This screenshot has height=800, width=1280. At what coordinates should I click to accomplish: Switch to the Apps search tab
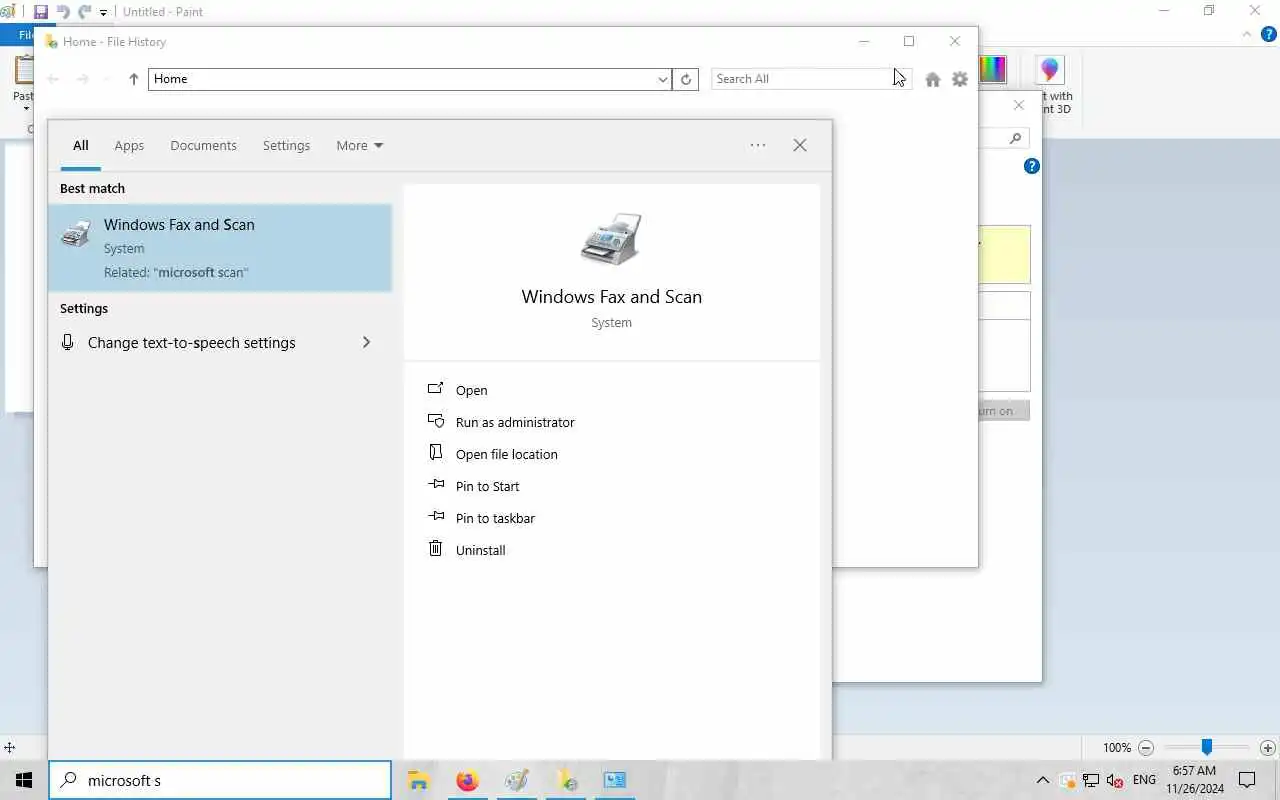[x=129, y=146]
